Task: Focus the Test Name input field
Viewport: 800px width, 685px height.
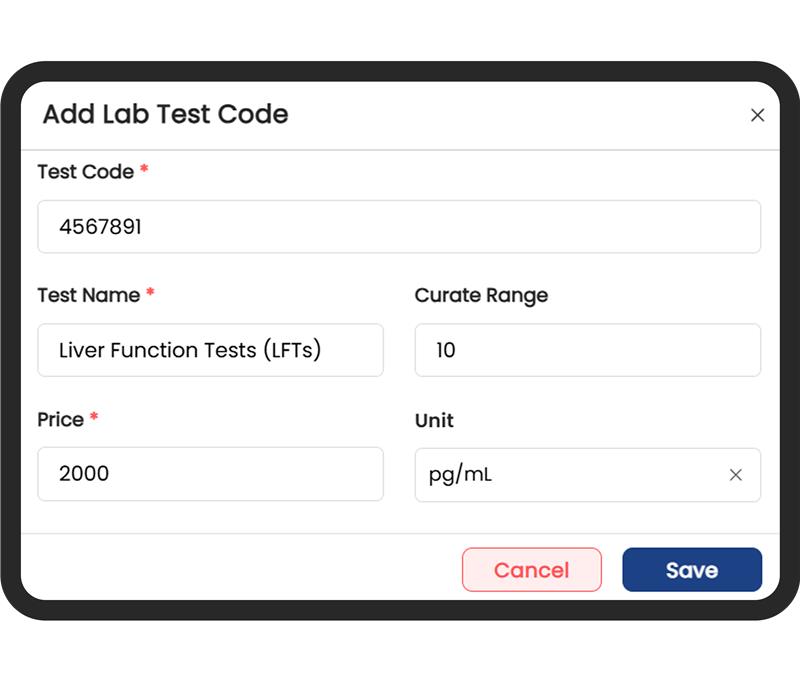Action: click(x=210, y=350)
